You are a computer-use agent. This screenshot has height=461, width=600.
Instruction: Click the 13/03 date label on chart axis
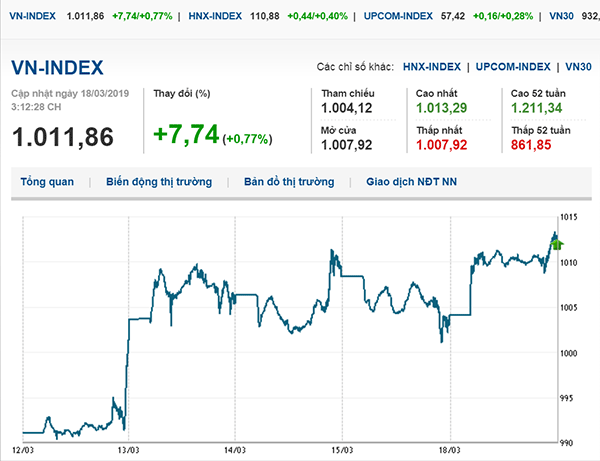[128, 450]
